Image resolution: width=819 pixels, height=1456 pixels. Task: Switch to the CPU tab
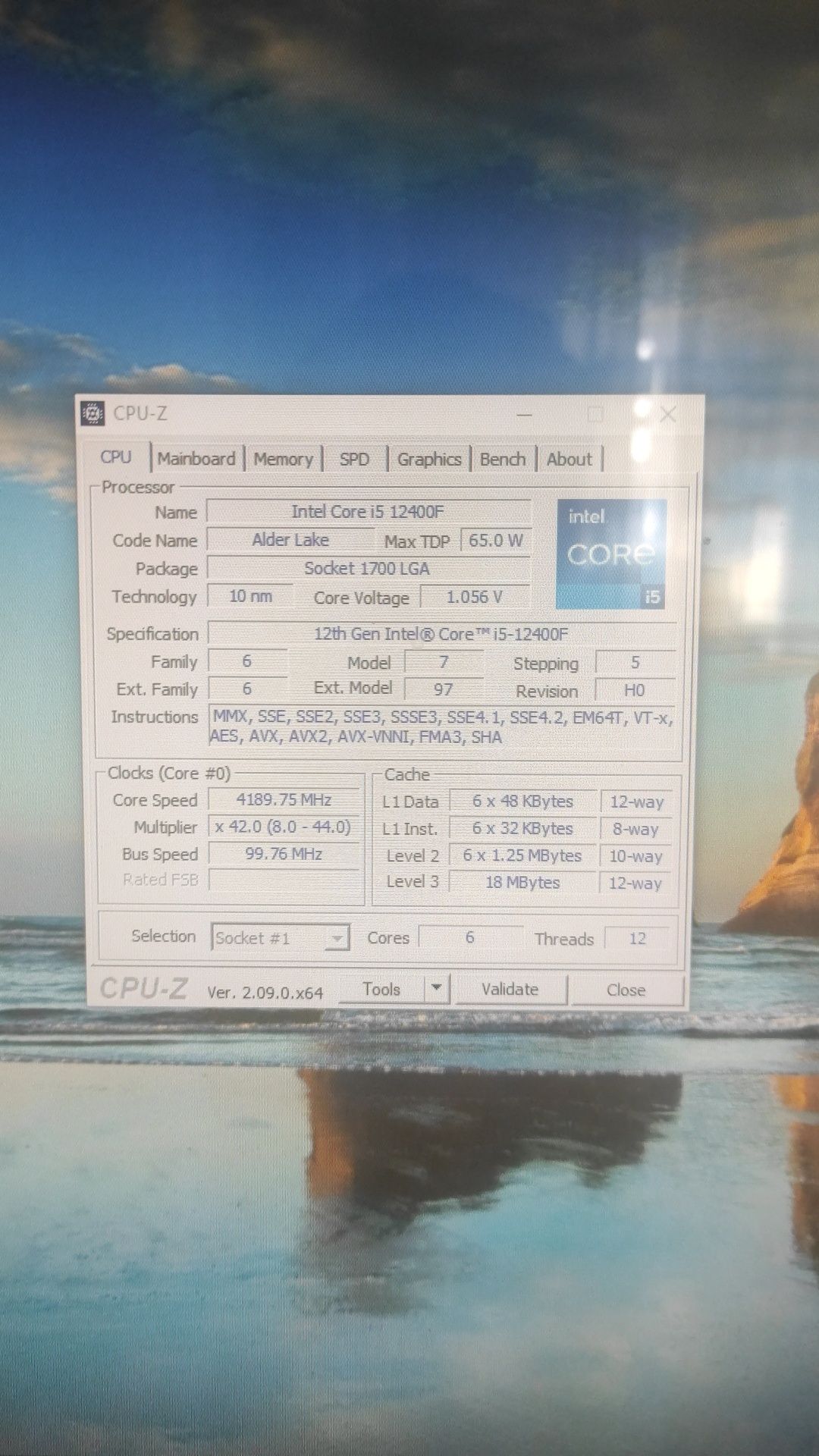tap(116, 457)
